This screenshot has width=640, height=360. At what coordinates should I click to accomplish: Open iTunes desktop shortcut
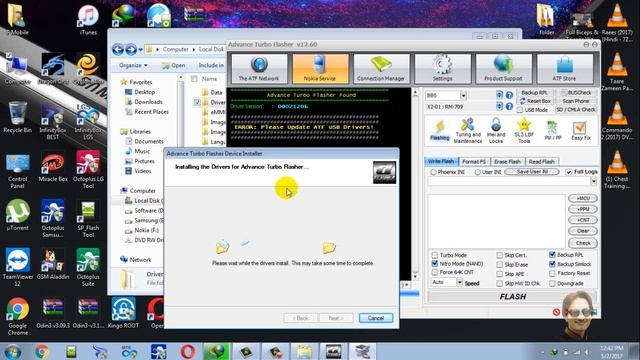click(88, 20)
